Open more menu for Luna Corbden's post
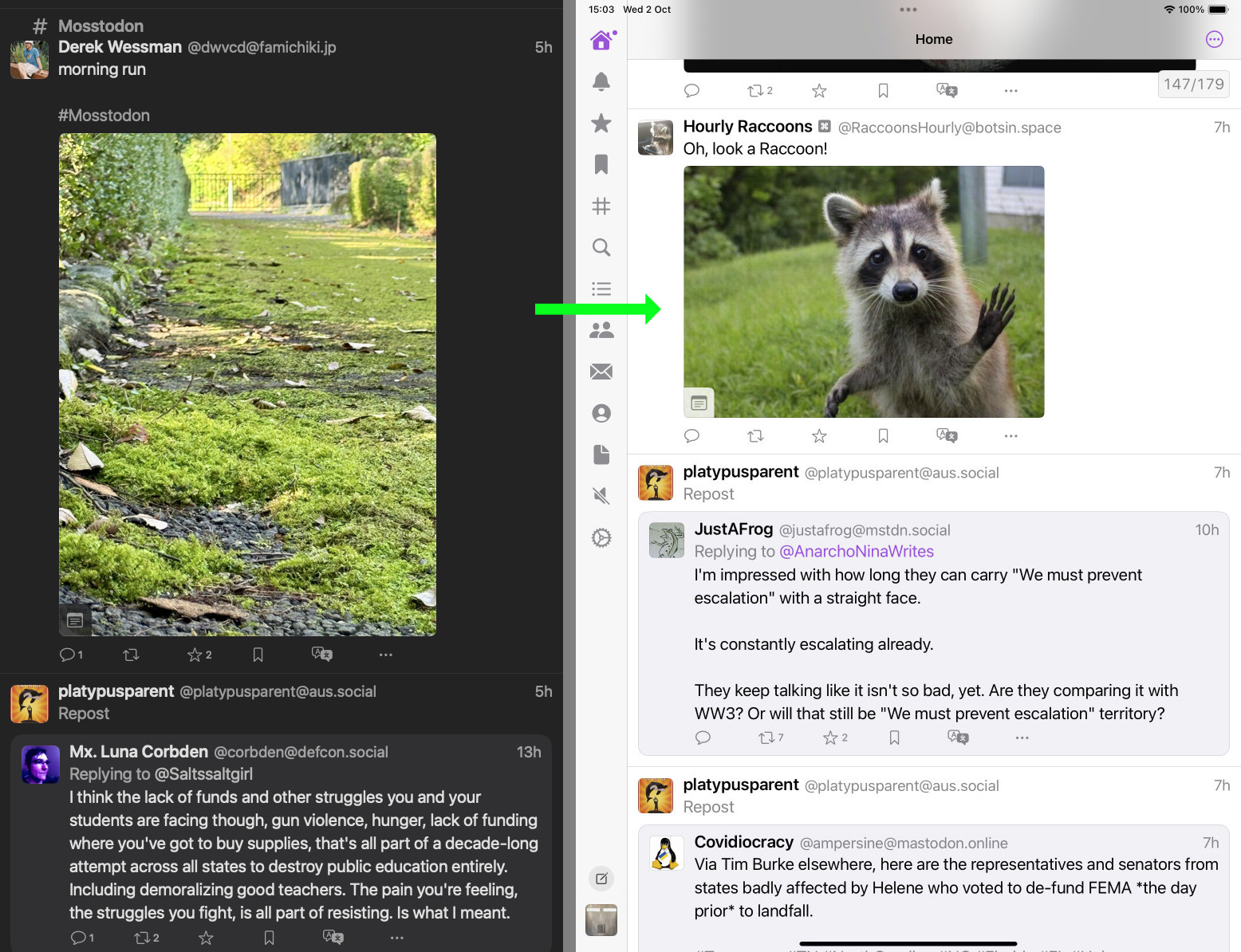1241x952 pixels. (x=397, y=938)
